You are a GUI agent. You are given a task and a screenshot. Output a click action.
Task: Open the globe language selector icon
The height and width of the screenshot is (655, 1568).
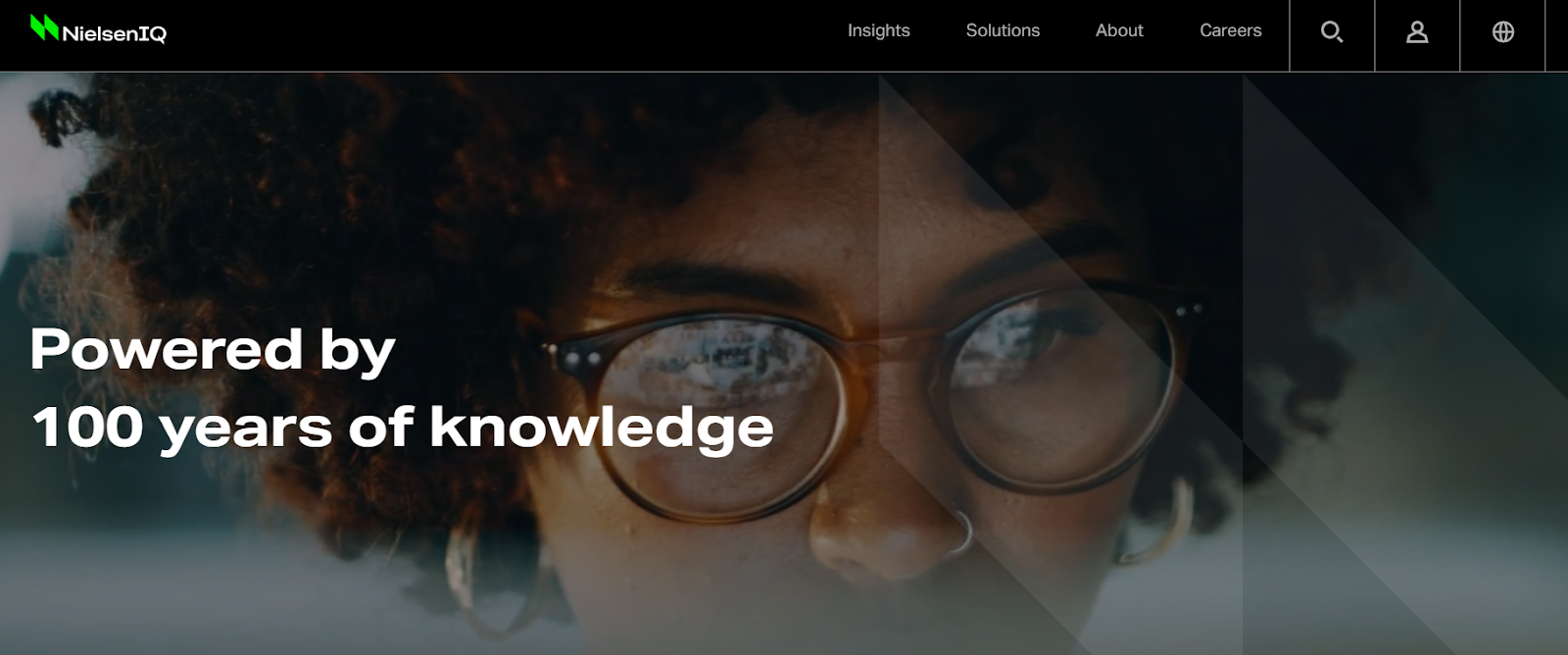click(x=1502, y=32)
